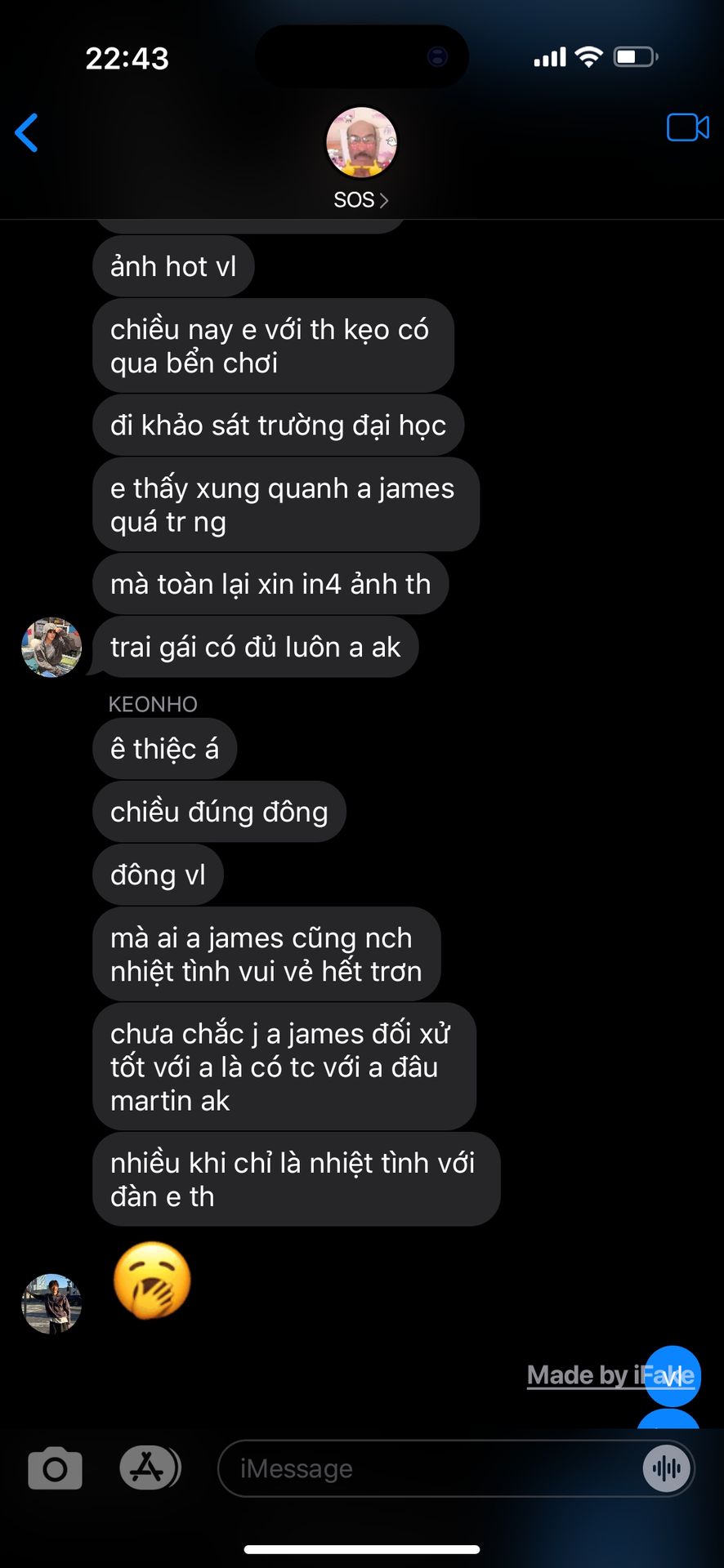This screenshot has width=724, height=1568.
Task: Tap the Wi-Fi status bar icon
Action: (x=588, y=57)
